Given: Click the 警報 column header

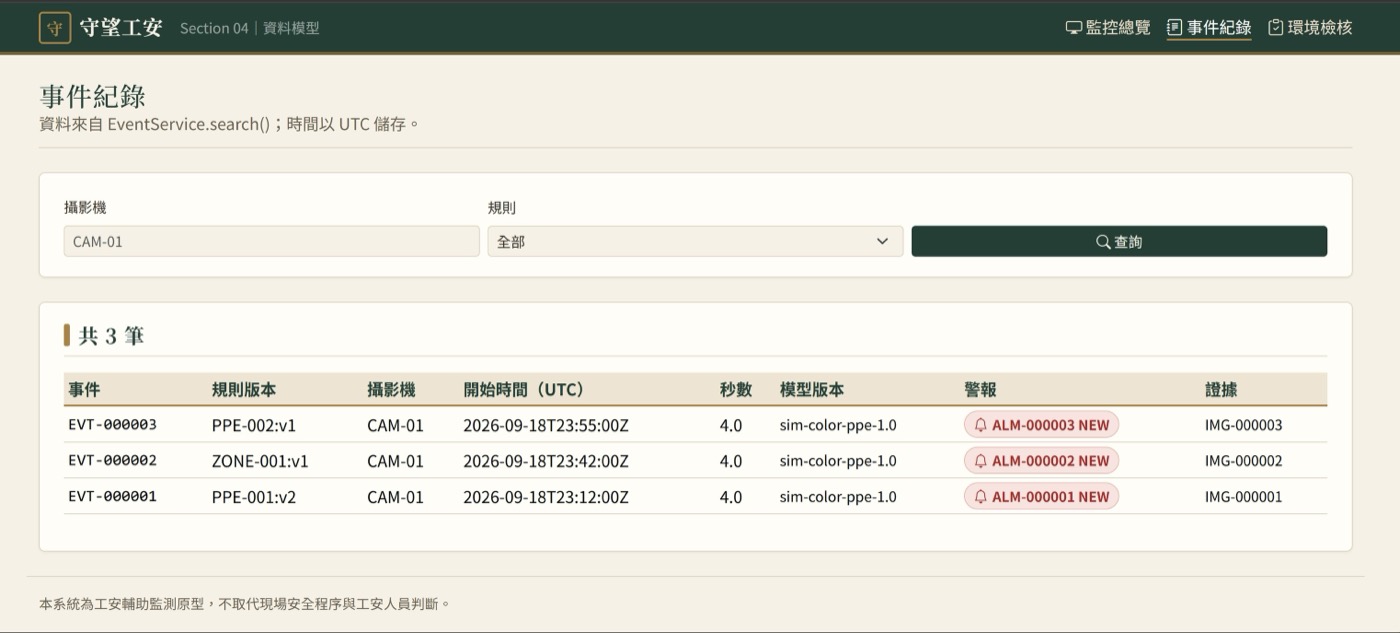Looking at the screenshot, I should pyautogui.click(x=980, y=390).
